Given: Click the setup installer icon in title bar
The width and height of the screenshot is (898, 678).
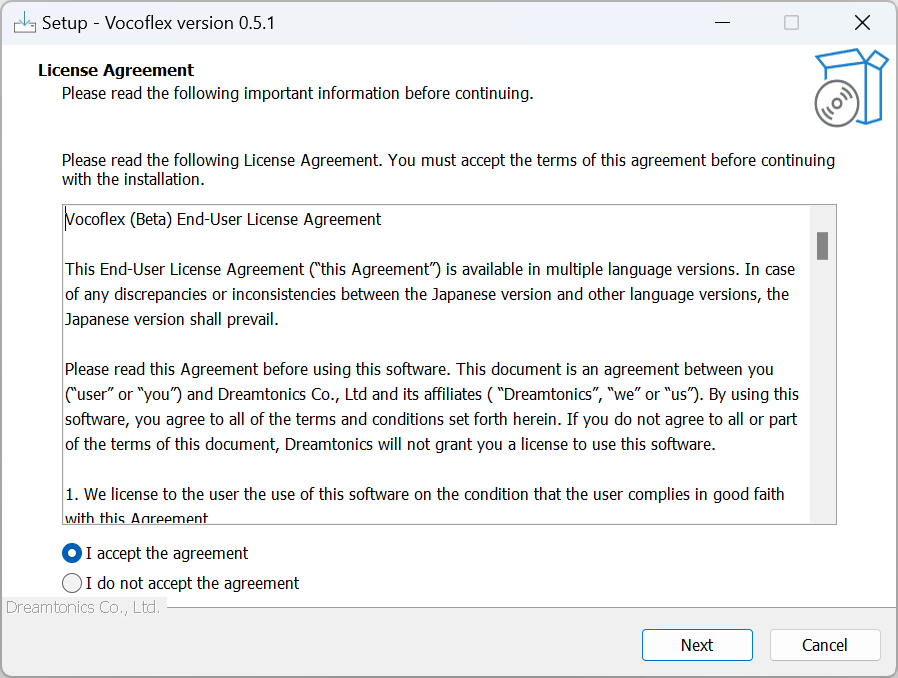Looking at the screenshot, I should pyautogui.click(x=25, y=23).
